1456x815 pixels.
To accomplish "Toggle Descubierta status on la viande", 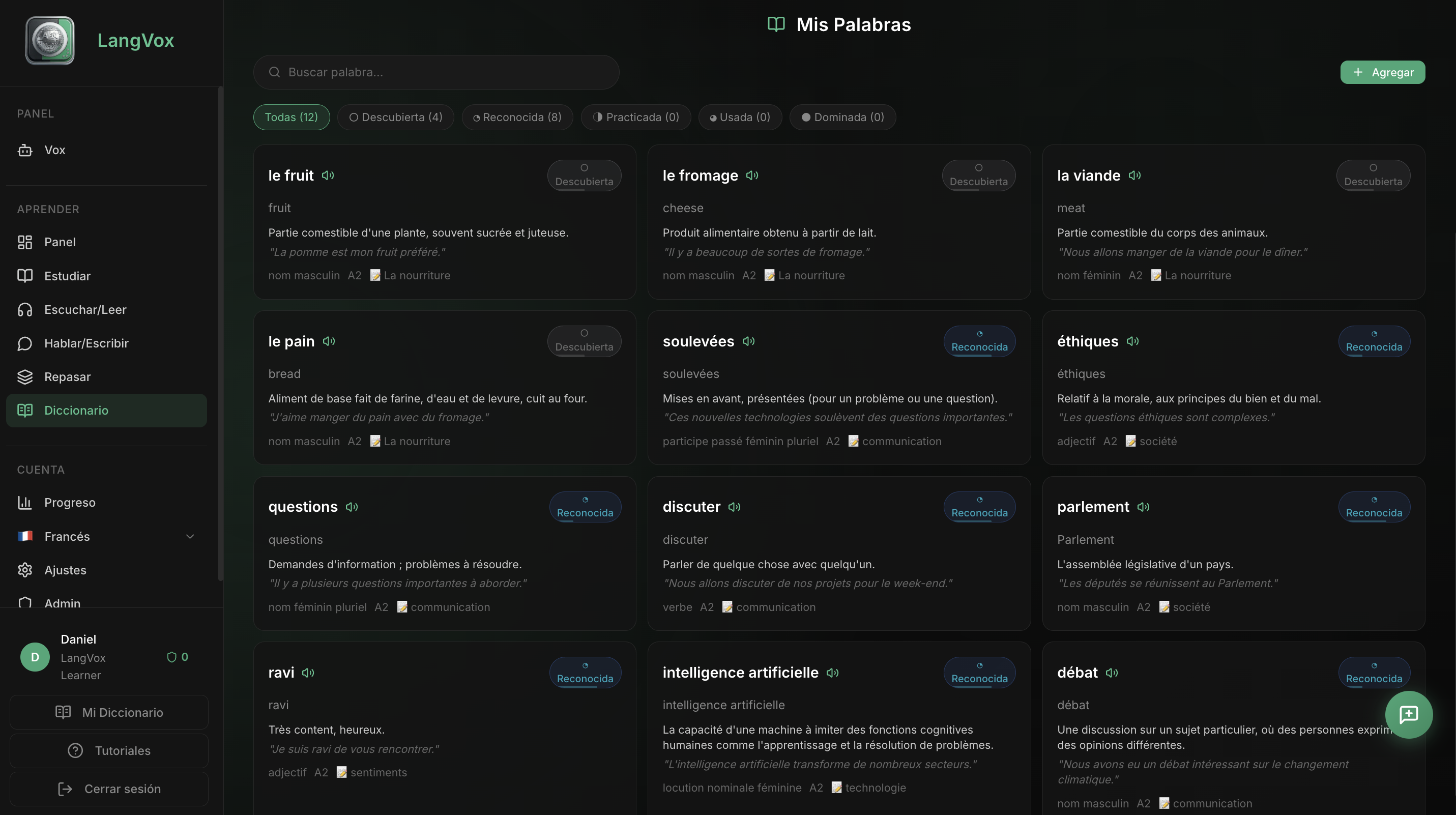I will coord(1373,175).
